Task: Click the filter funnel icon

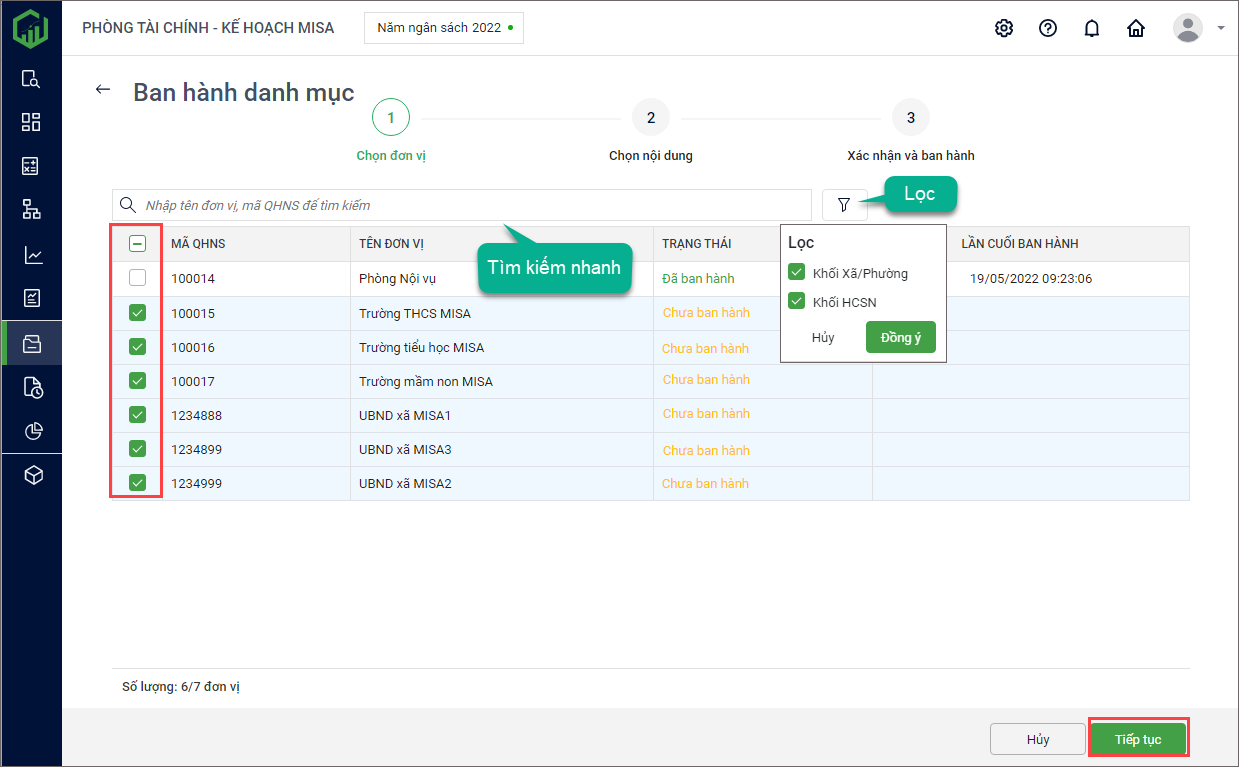Action: tap(844, 205)
